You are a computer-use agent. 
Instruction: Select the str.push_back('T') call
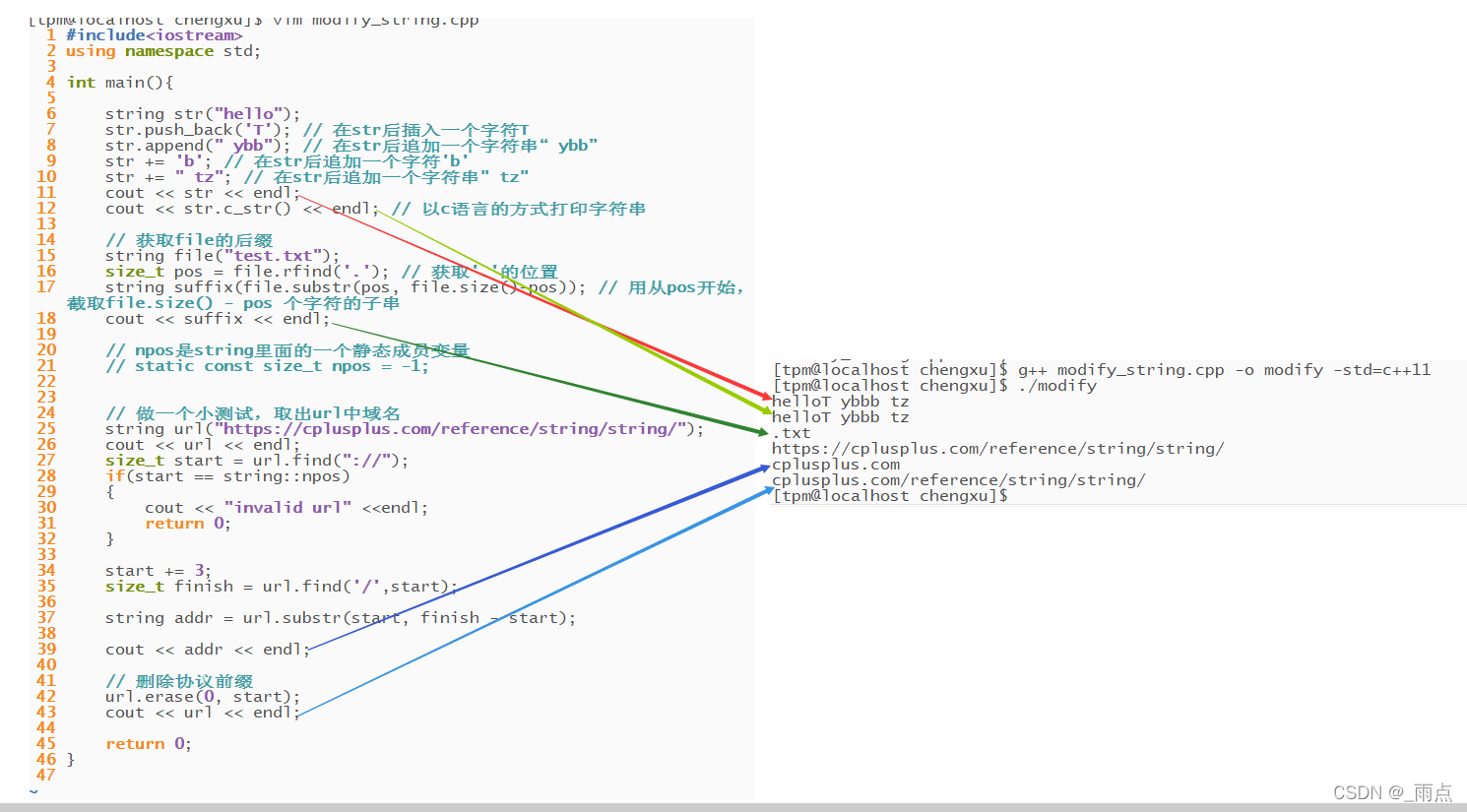(198, 130)
